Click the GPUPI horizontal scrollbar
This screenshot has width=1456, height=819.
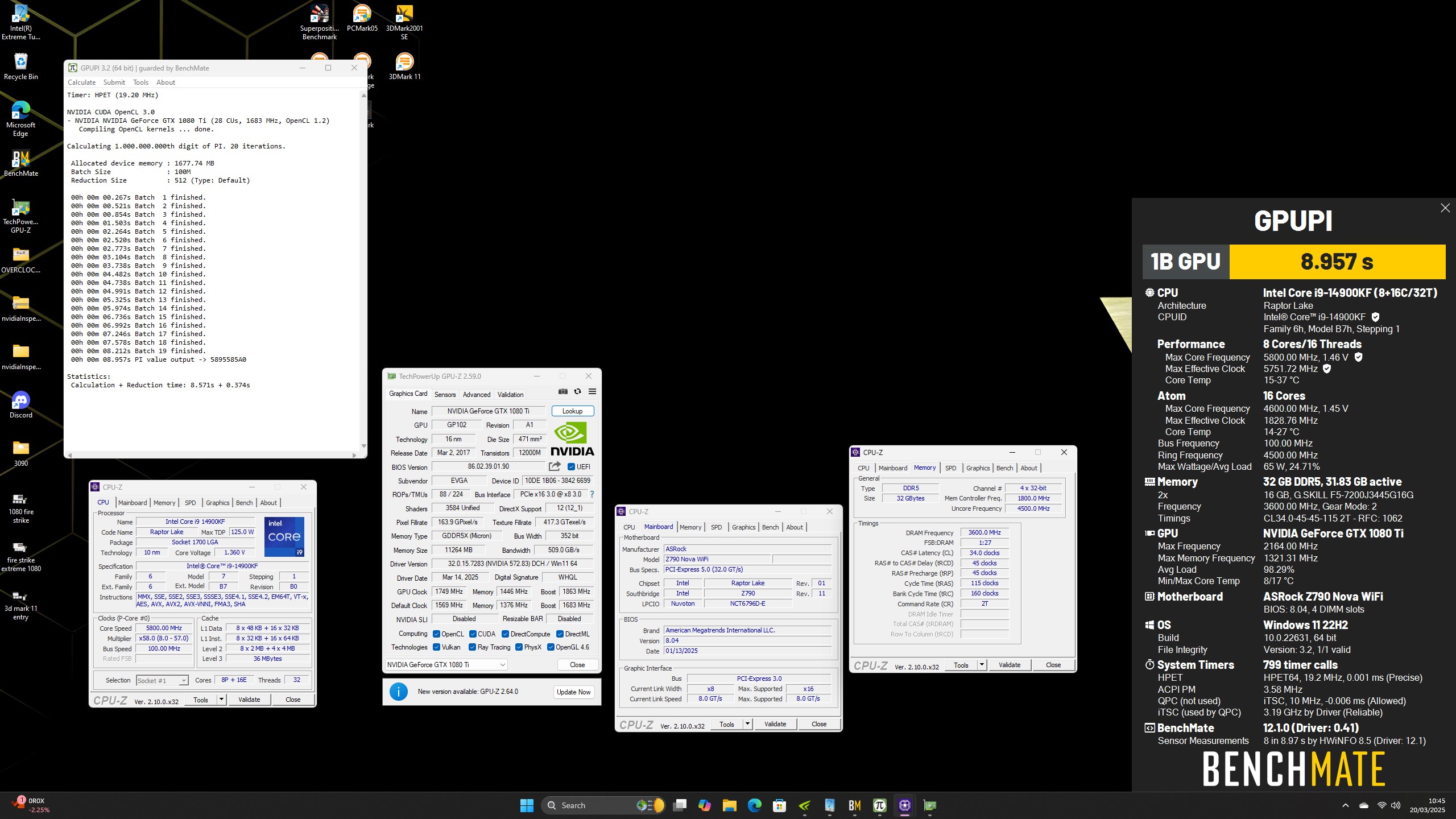pos(212,455)
